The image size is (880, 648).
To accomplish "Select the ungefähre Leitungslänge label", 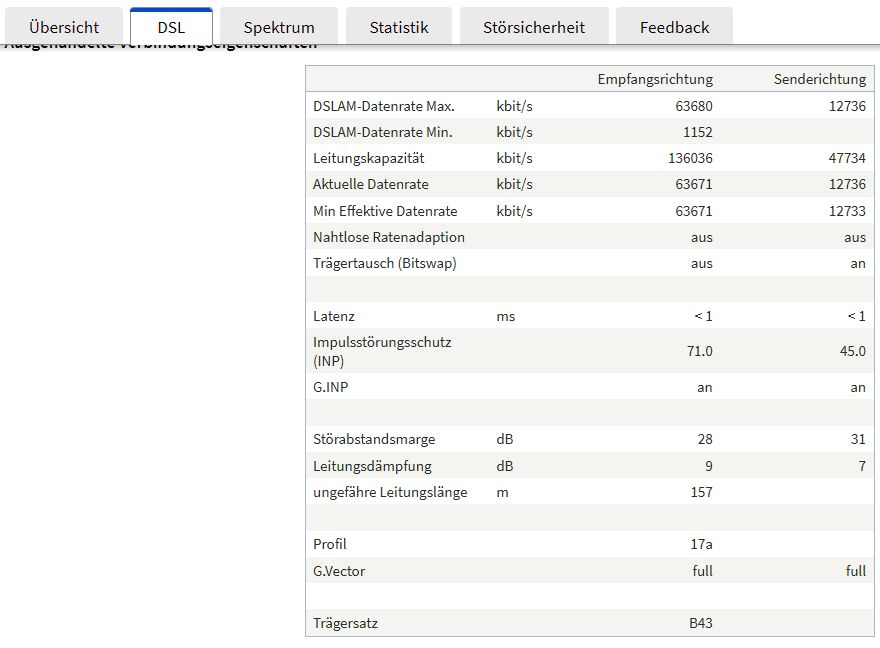I will (x=390, y=492).
